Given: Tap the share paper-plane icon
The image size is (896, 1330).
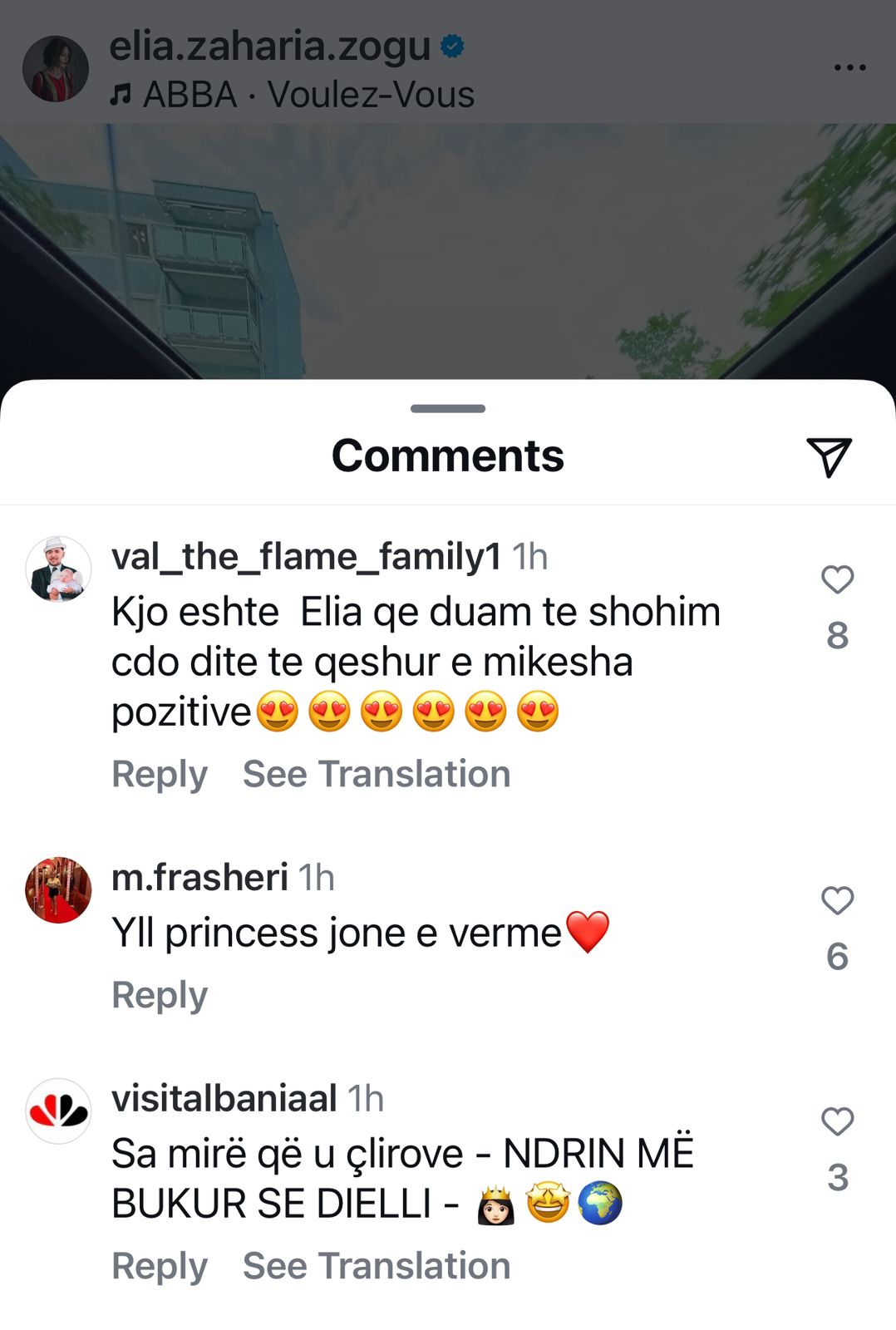Looking at the screenshot, I should click(x=829, y=456).
